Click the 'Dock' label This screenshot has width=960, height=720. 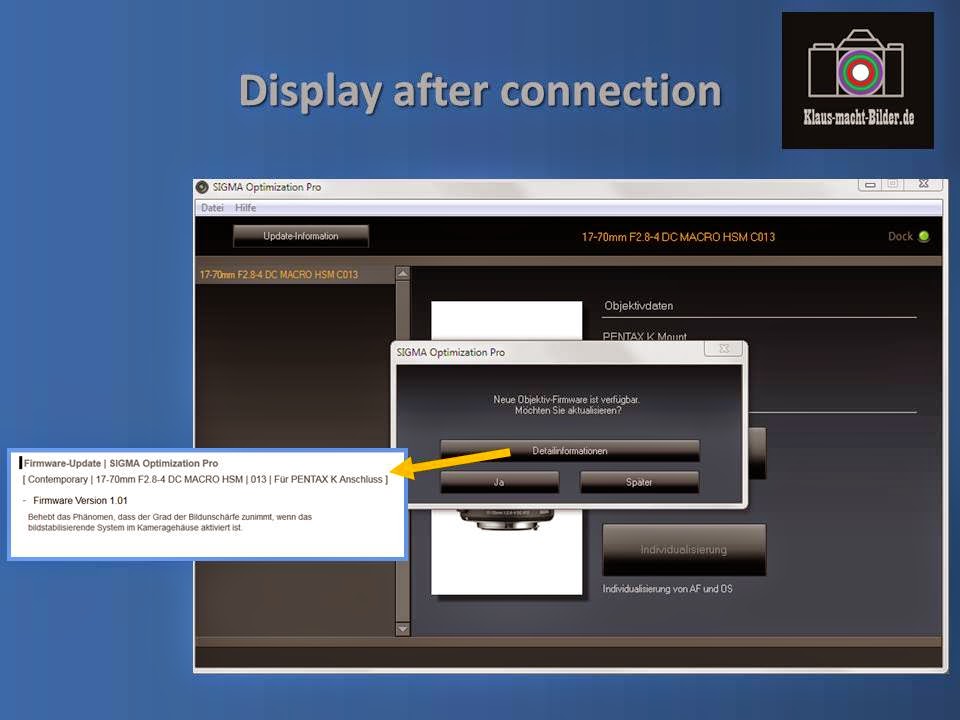pyautogui.click(x=900, y=236)
